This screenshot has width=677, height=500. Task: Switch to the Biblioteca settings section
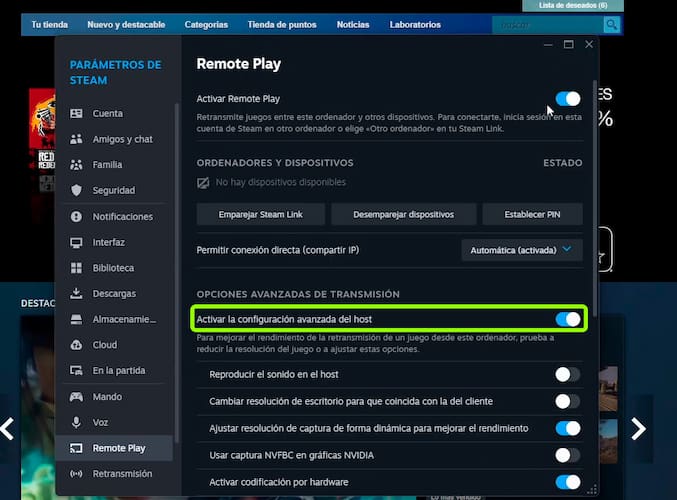click(113, 268)
